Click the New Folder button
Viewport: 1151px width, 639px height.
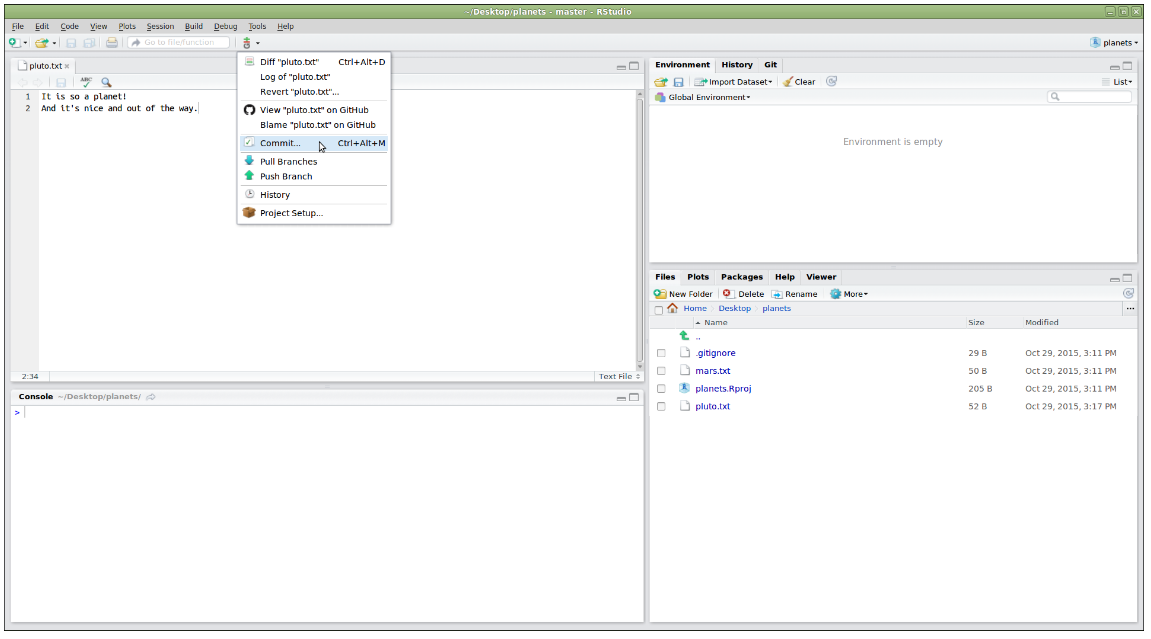click(x=683, y=294)
